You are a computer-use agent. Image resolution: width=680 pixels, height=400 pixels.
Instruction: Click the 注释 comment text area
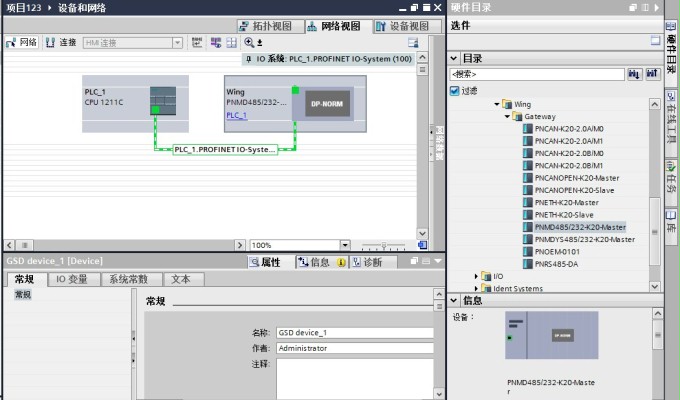pos(355,379)
